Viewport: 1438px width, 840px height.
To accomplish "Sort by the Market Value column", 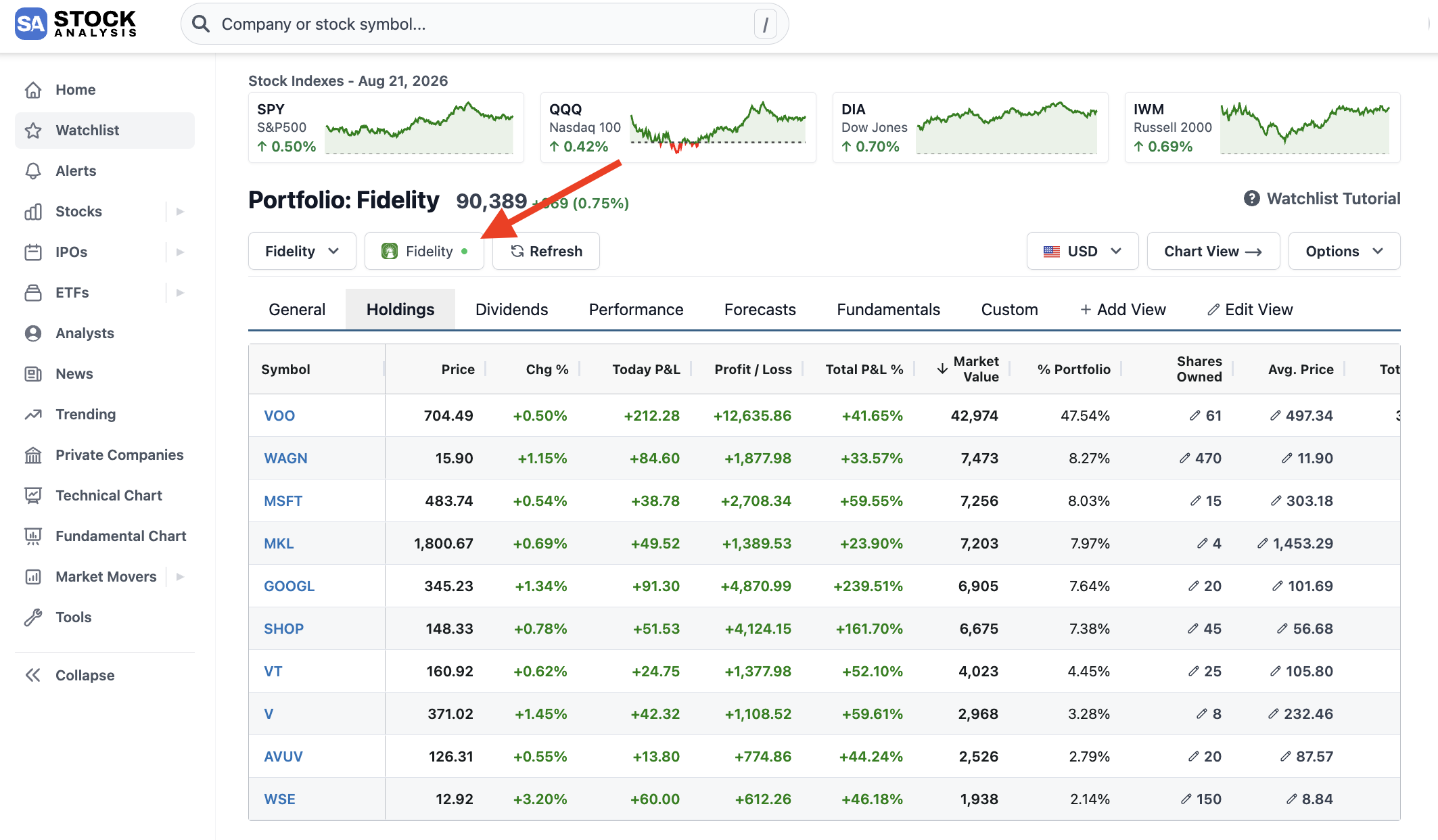I will click(968, 369).
